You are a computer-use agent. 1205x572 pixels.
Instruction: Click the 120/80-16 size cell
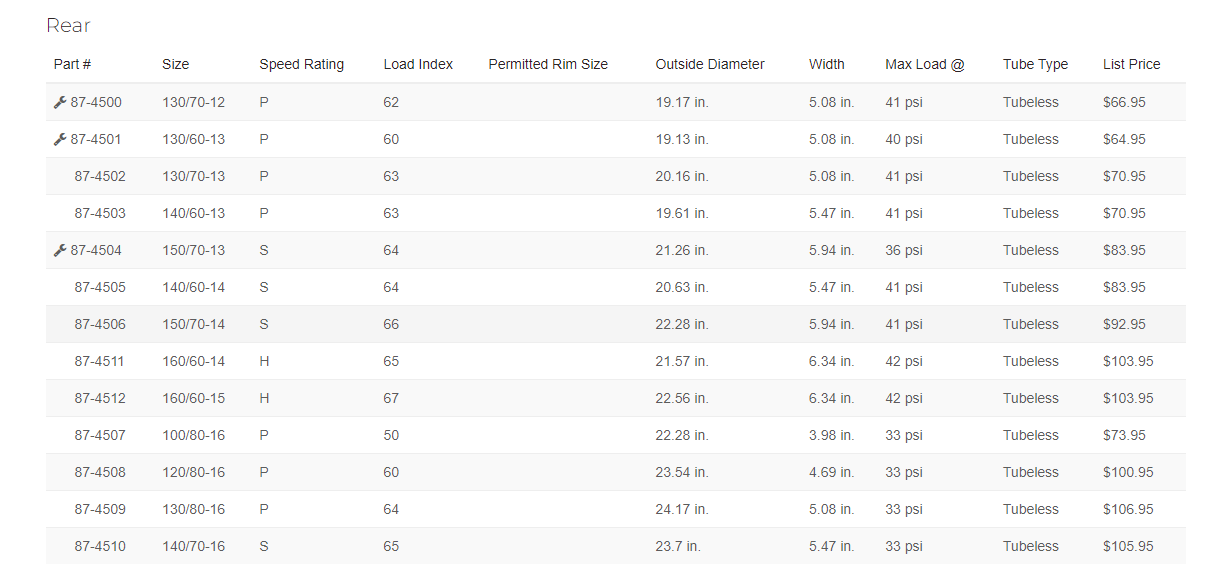[x=193, y=473]
